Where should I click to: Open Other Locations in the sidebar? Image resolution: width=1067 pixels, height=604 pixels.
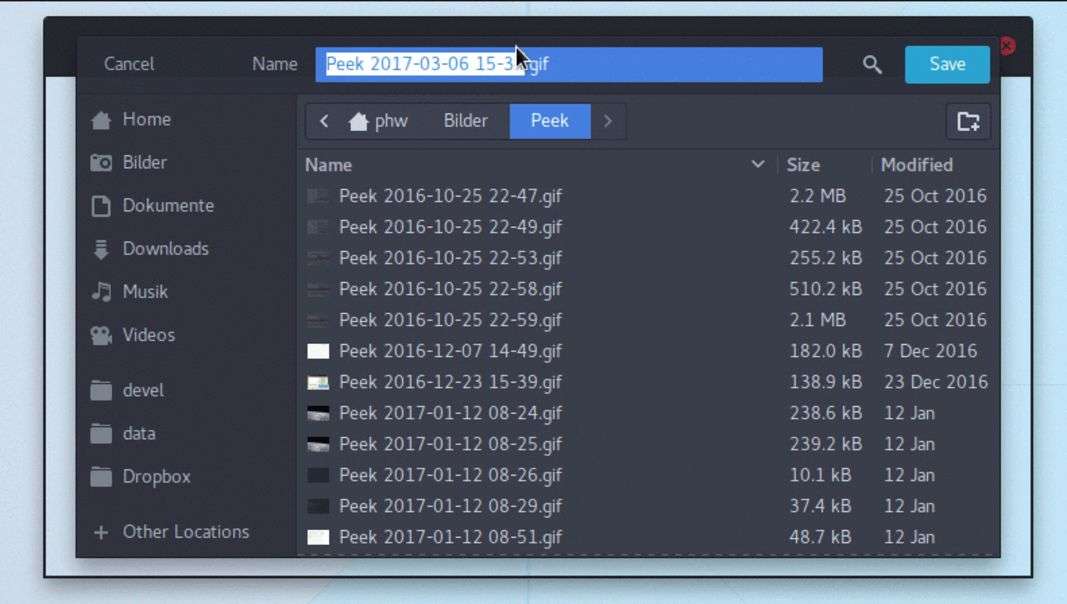tap(186, 532)
